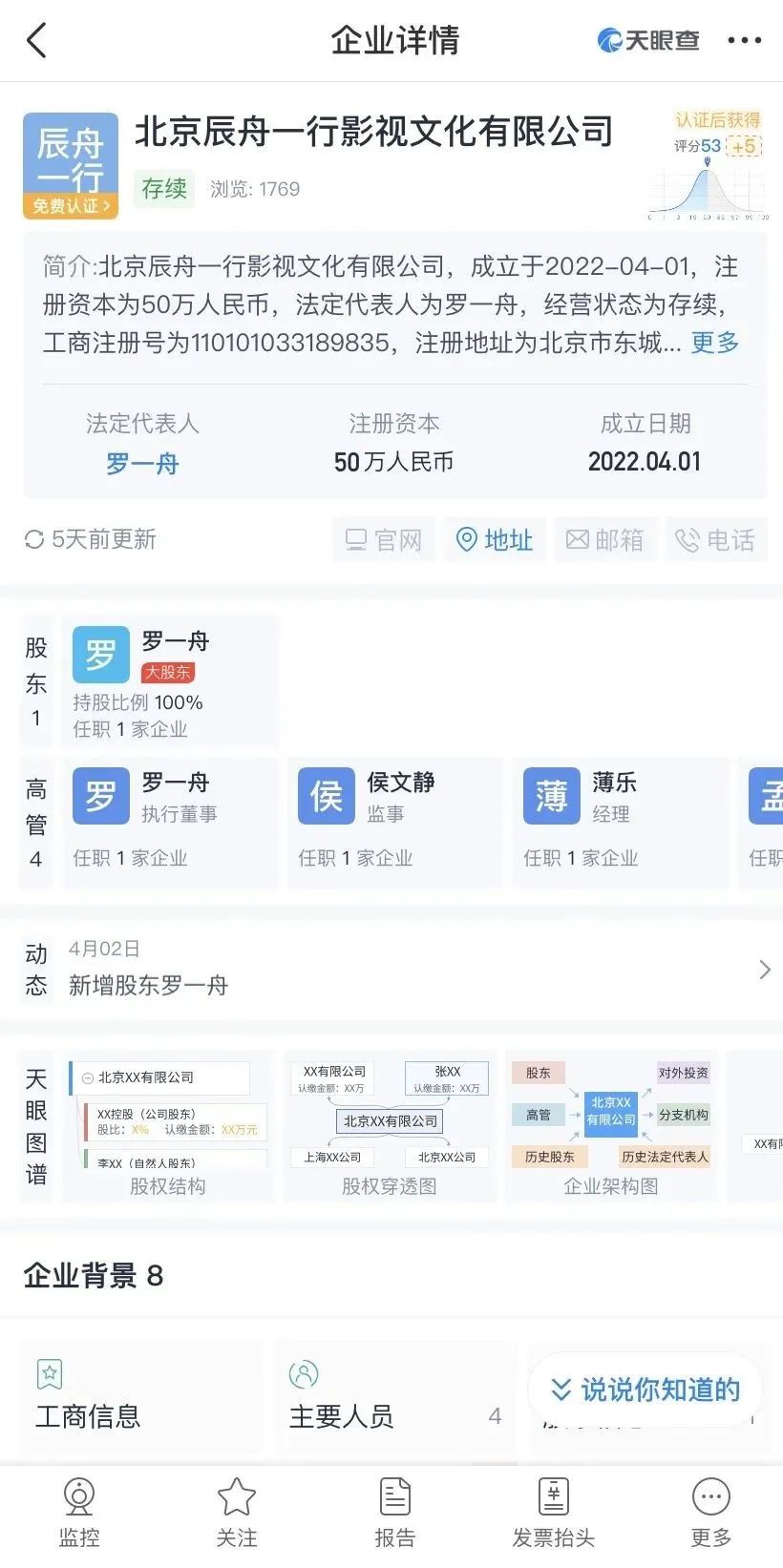Open the 动态 news row chevron
783x1568 pixels.
(764, 970)
